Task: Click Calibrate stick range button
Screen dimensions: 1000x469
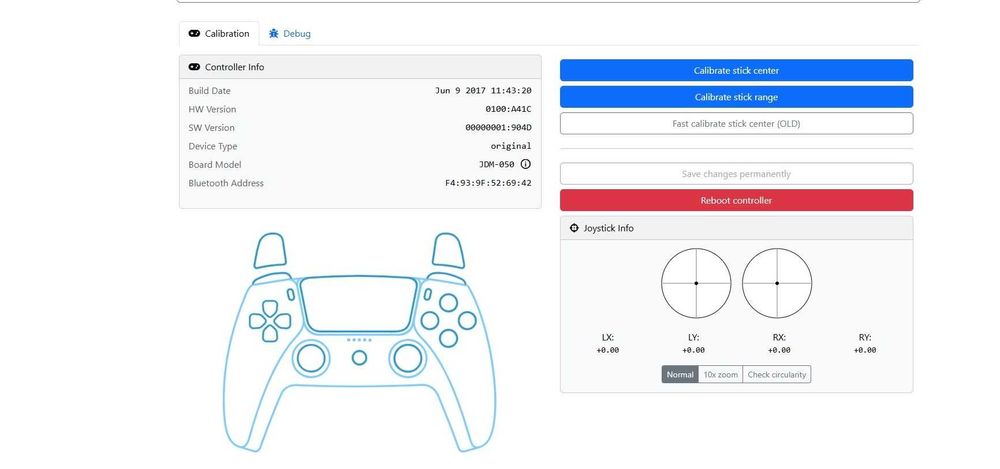Action: pos(737,97)
